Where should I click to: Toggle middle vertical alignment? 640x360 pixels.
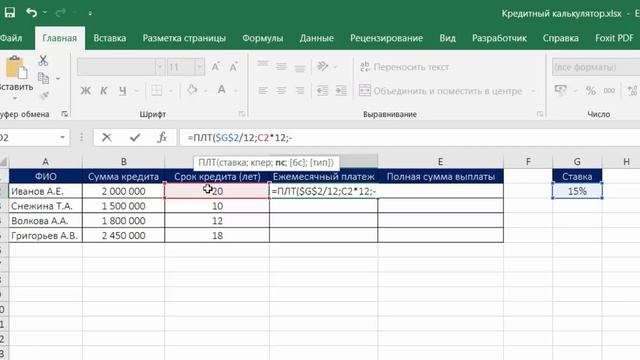tap(281, 66)
